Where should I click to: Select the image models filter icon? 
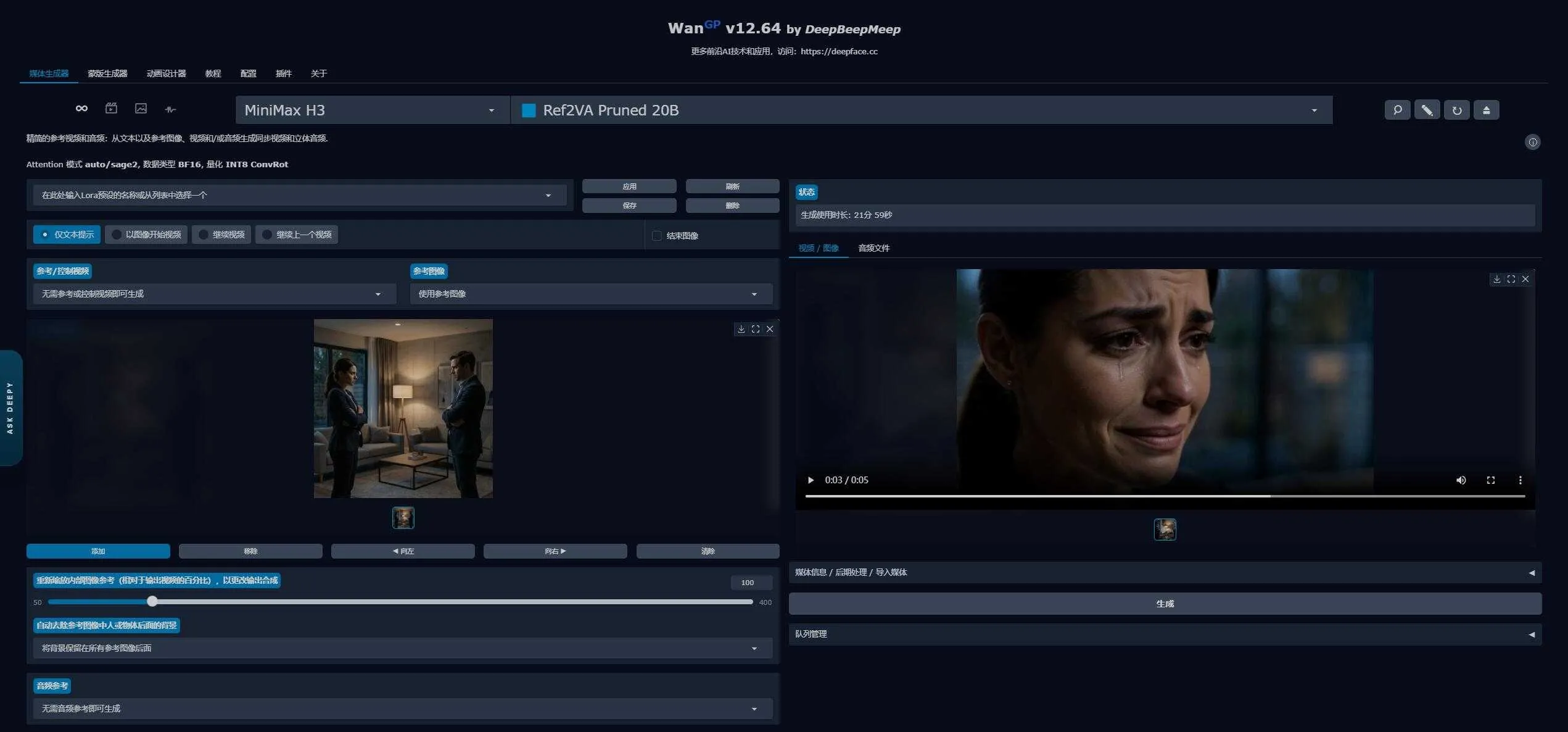point(141,109)
